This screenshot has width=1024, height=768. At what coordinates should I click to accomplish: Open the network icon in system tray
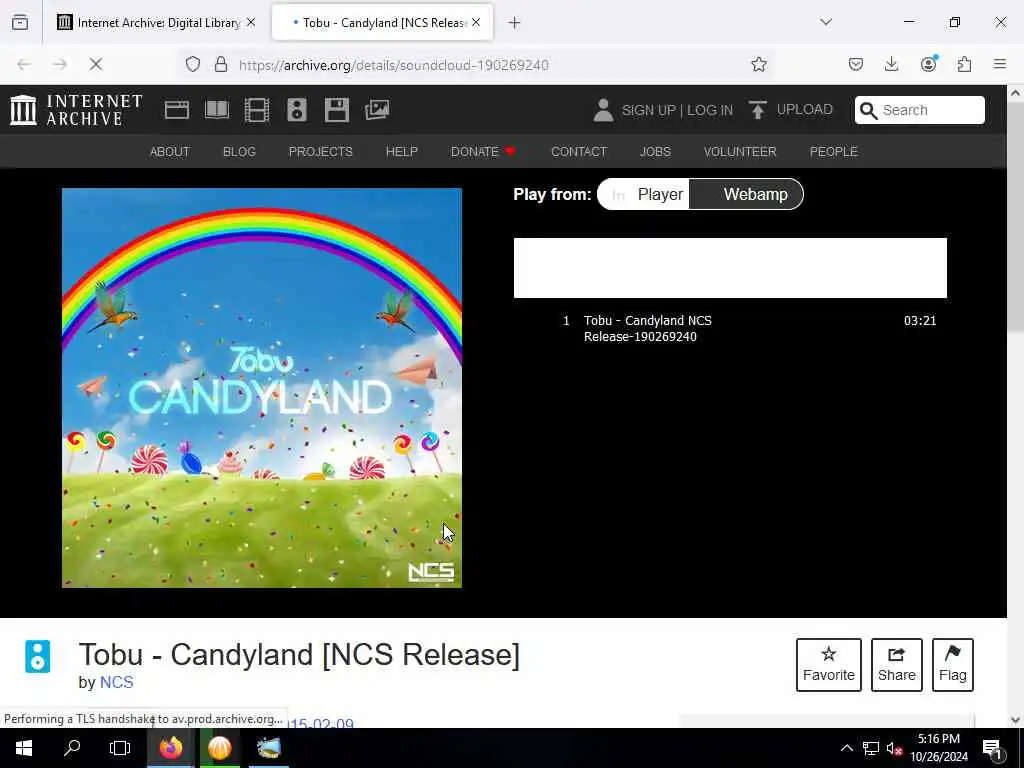(x=871, y=748)
